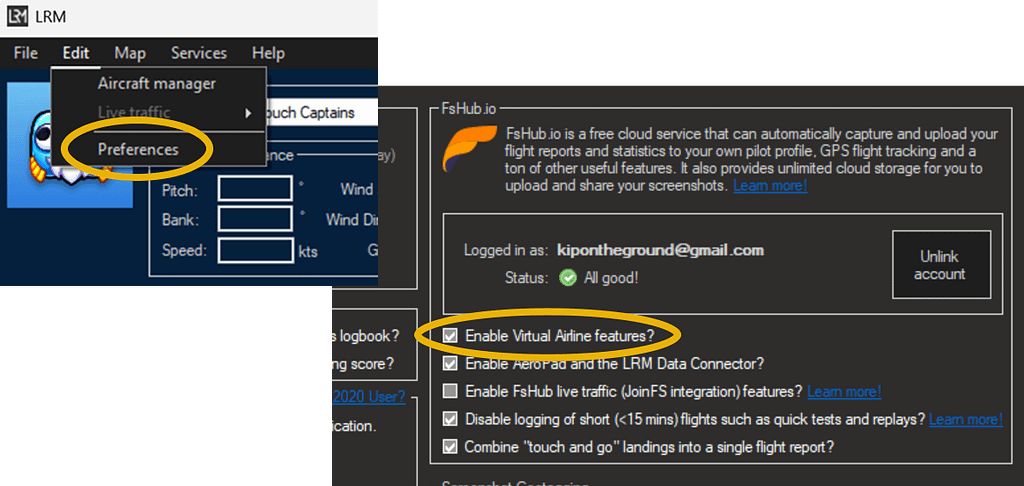Viewport: 1024px width, 486px height.
Task: Open the Services menu
Action: click(x=199, y=53)
